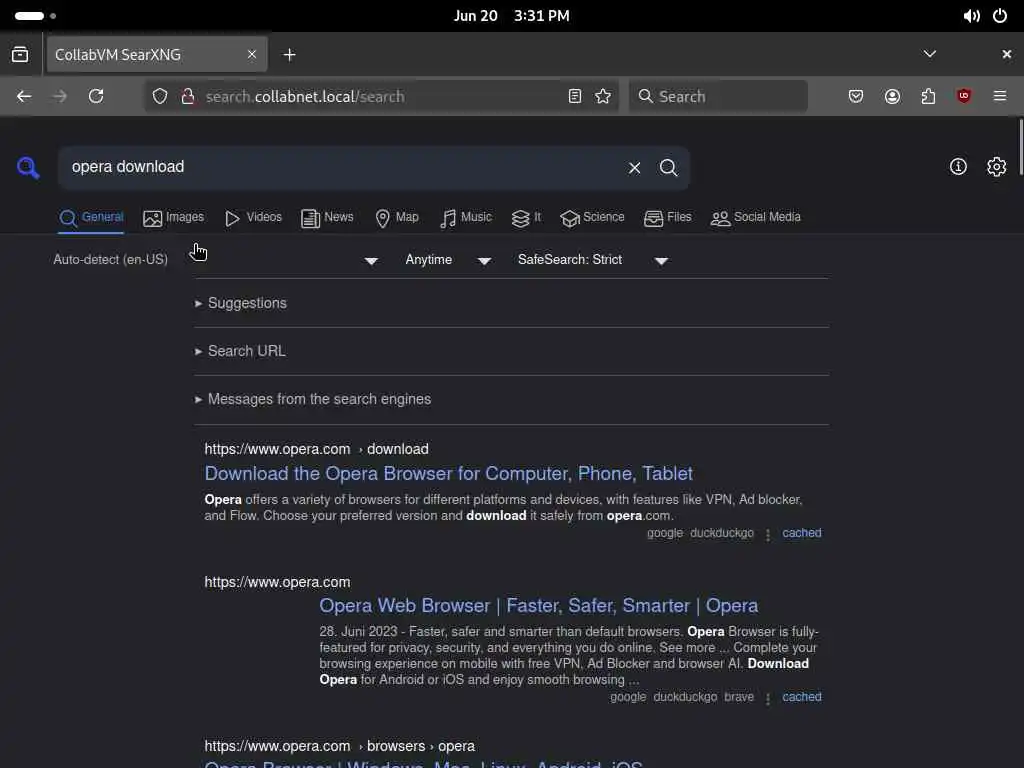
Task: Open Opera Web Browser Faster, Safer, Smarter link
Action: (539, 606)
